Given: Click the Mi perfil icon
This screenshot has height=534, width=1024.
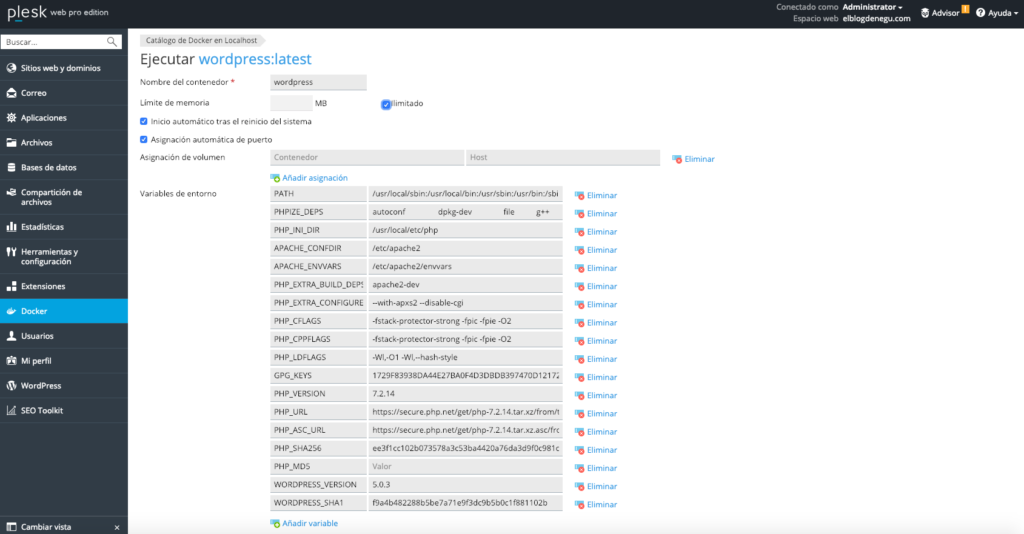Looking at the screenshot, I should click(x=11, y=360).
